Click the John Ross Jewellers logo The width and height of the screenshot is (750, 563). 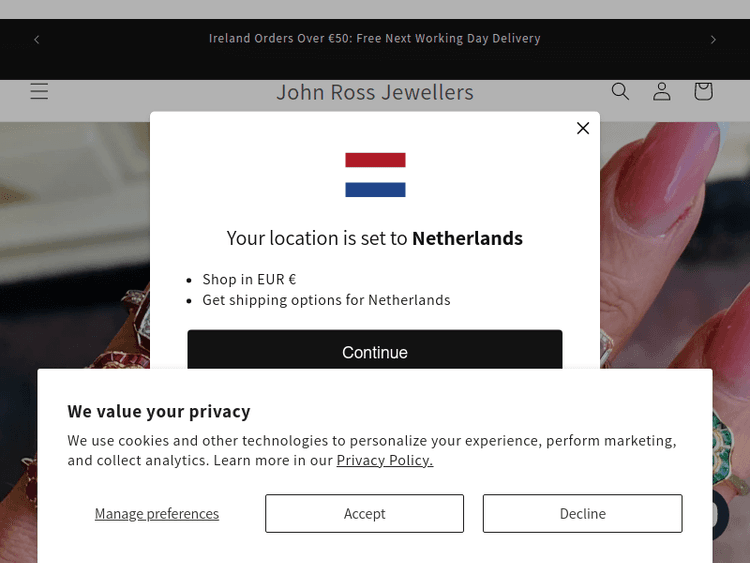pyautogui.click(x=375, y=92)
